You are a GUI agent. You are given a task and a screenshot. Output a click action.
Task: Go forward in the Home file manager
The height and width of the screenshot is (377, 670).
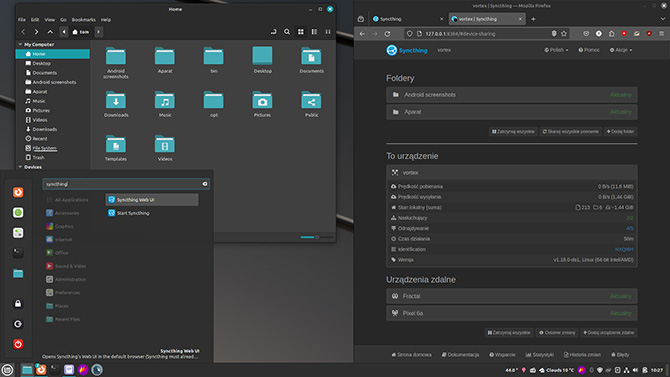click(x=36, y=32)
